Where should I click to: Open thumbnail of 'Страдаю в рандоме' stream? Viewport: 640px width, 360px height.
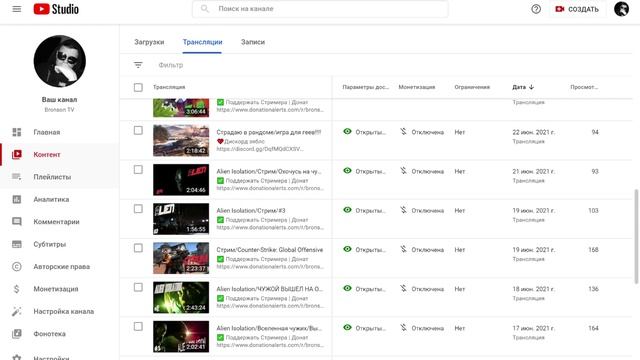(x=181, y=140)
